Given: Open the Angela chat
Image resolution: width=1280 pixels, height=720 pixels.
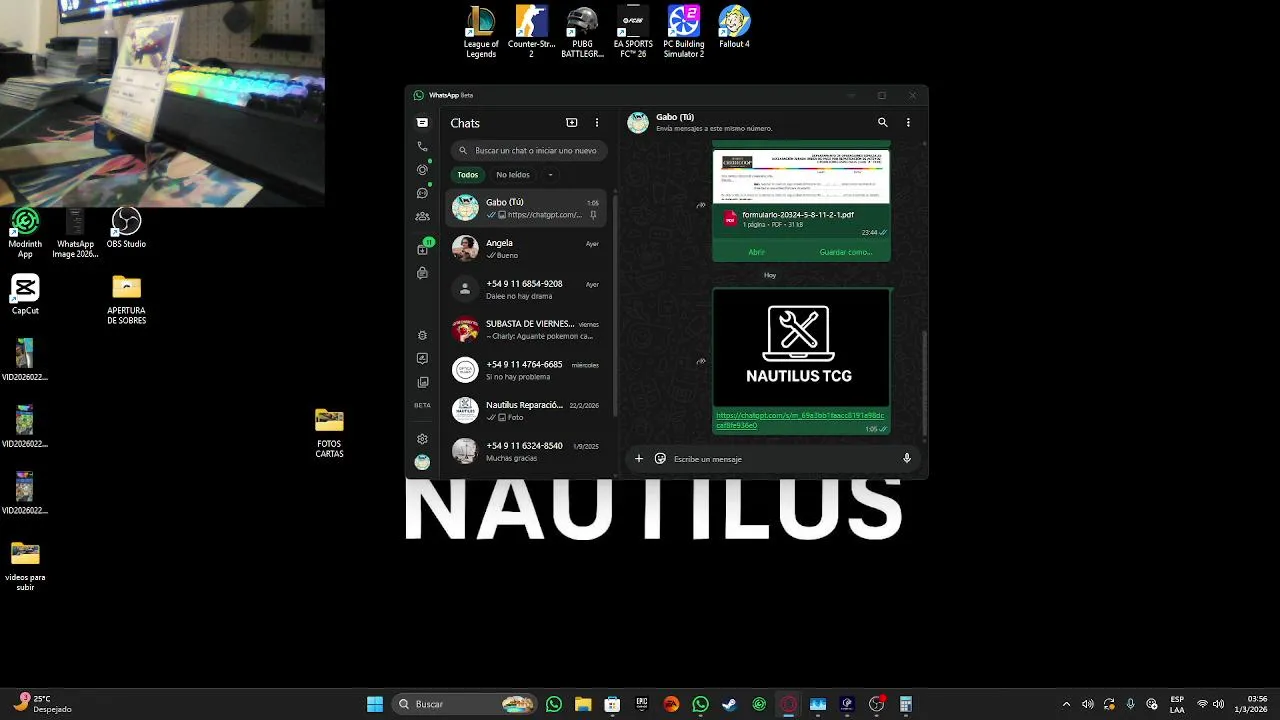Looking at the screenshot, I should coord(528,248).
